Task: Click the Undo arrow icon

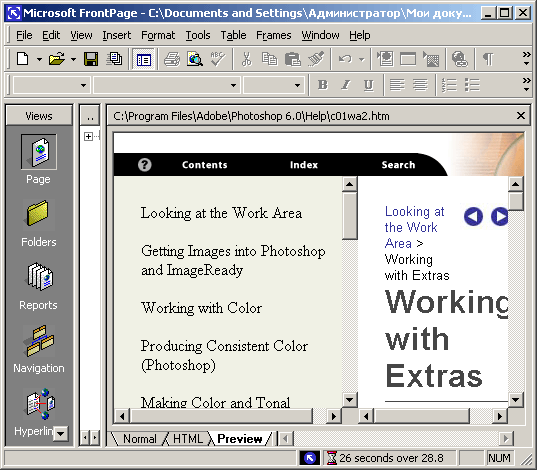Action: pyautogui.click(x=345, y=60)
